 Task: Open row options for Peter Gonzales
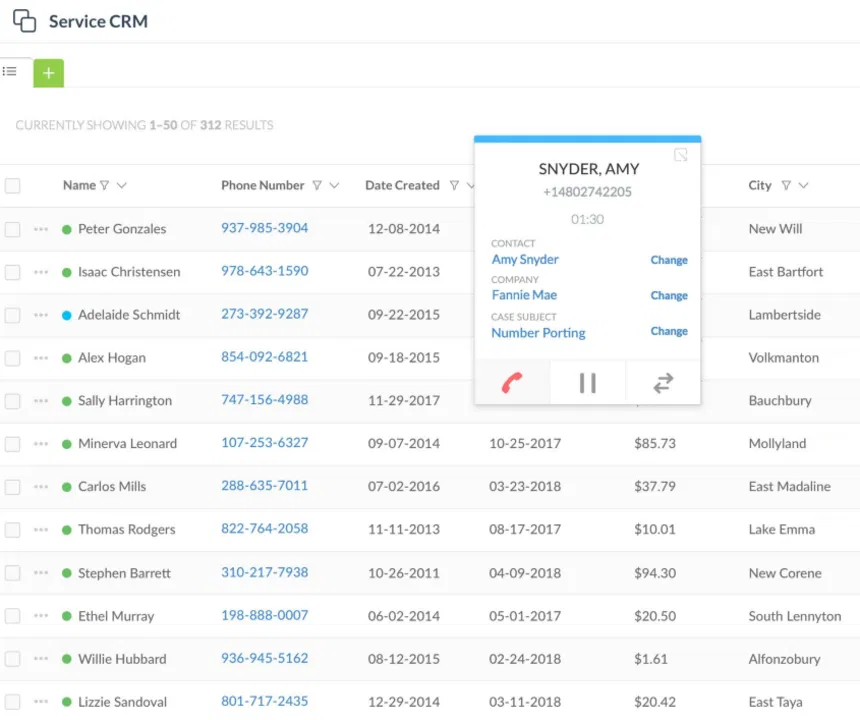point(41,229)
